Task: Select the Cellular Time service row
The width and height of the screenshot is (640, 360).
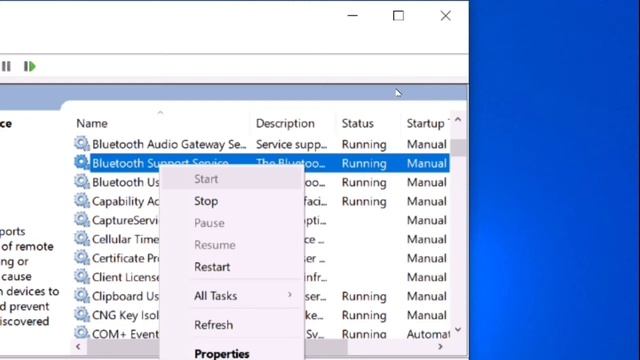Action: (x=126, y=239)
